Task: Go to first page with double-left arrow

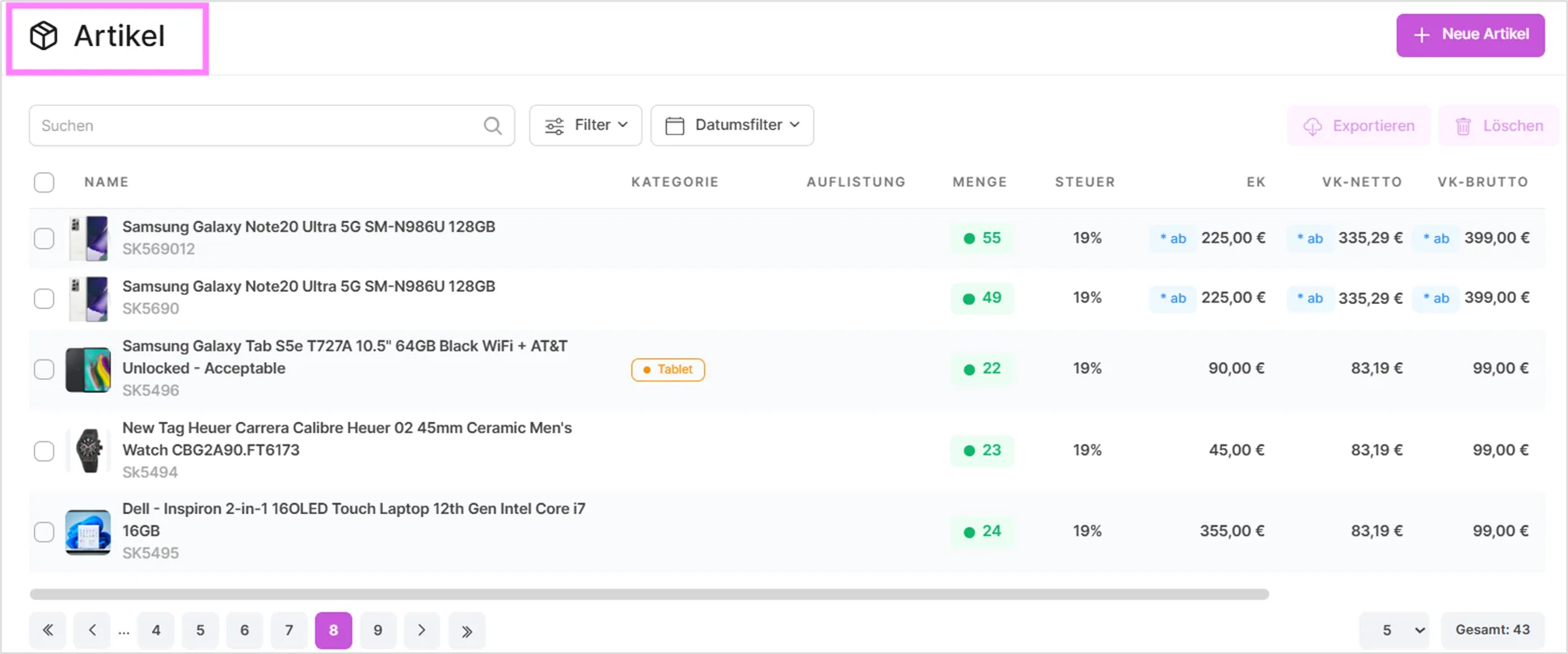Action: 48,630
